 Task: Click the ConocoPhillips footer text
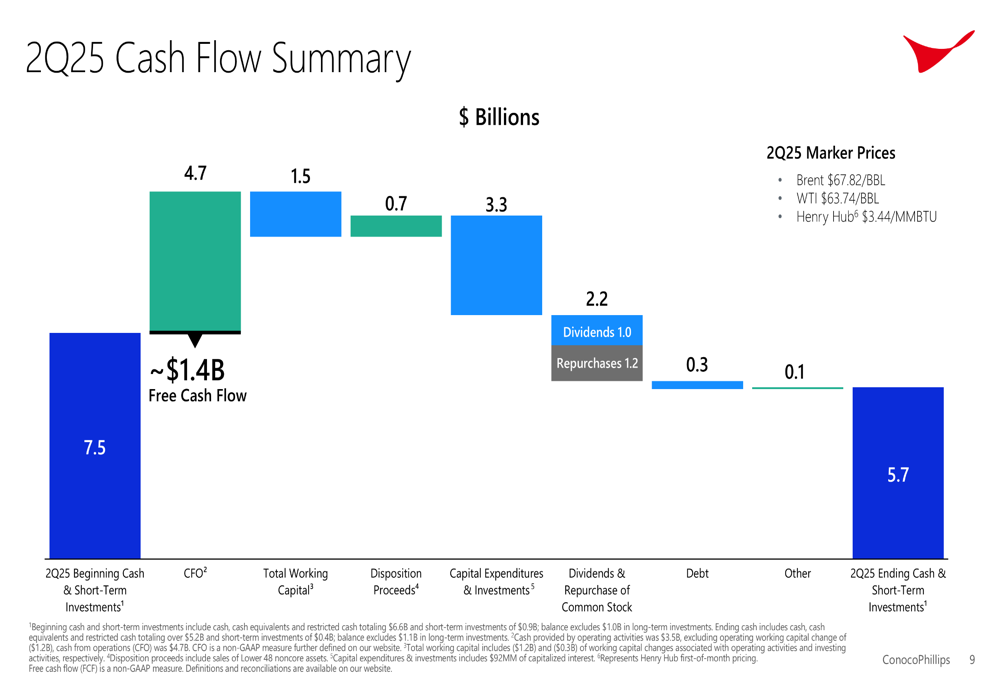coord(916,659)
